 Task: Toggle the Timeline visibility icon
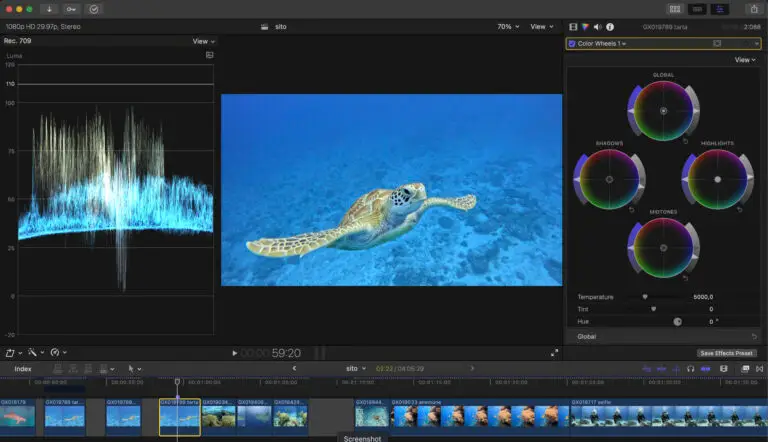pyautogui.click(x=697, y=9)
